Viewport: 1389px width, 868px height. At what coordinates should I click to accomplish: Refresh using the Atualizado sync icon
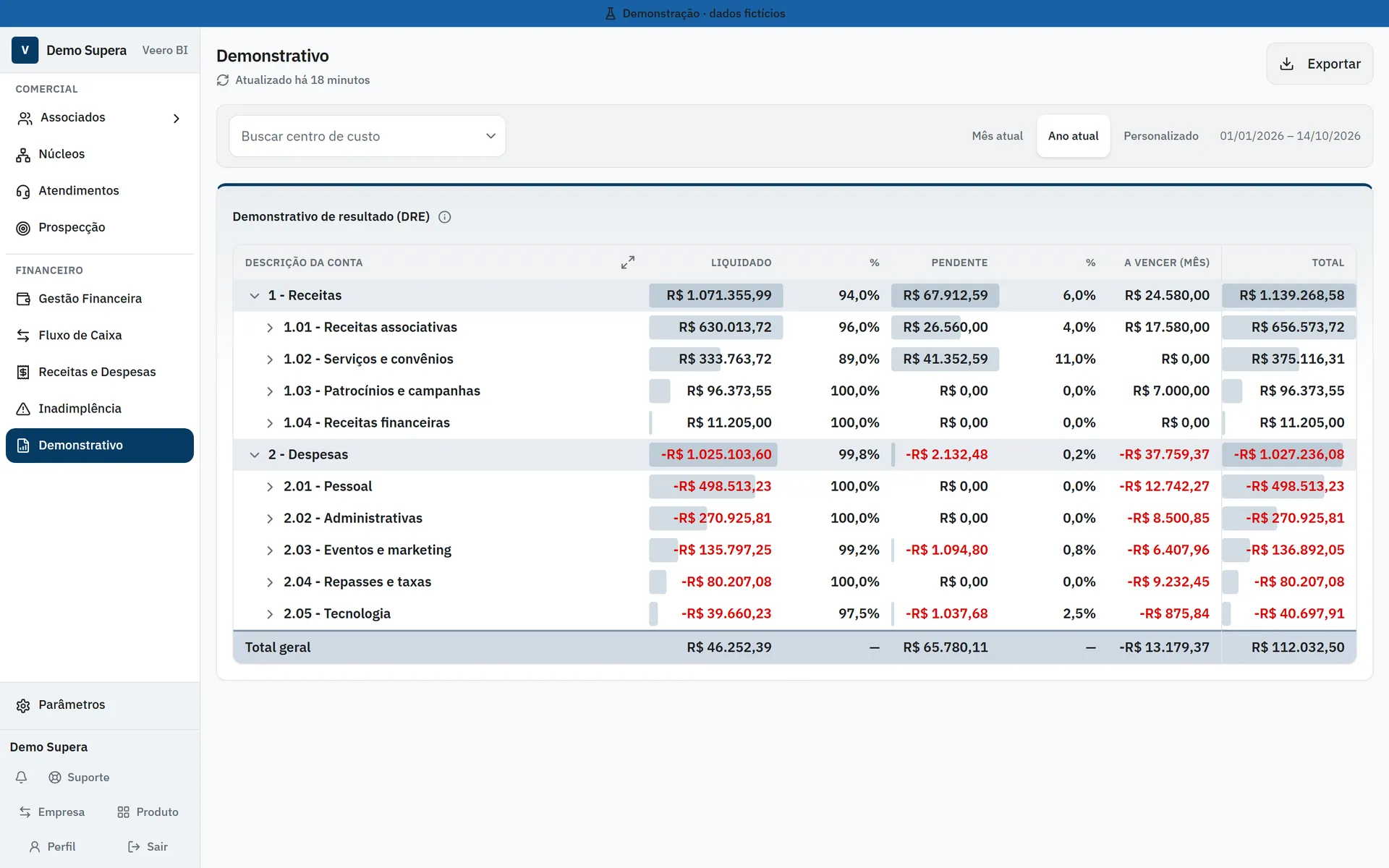click(223, 80)
